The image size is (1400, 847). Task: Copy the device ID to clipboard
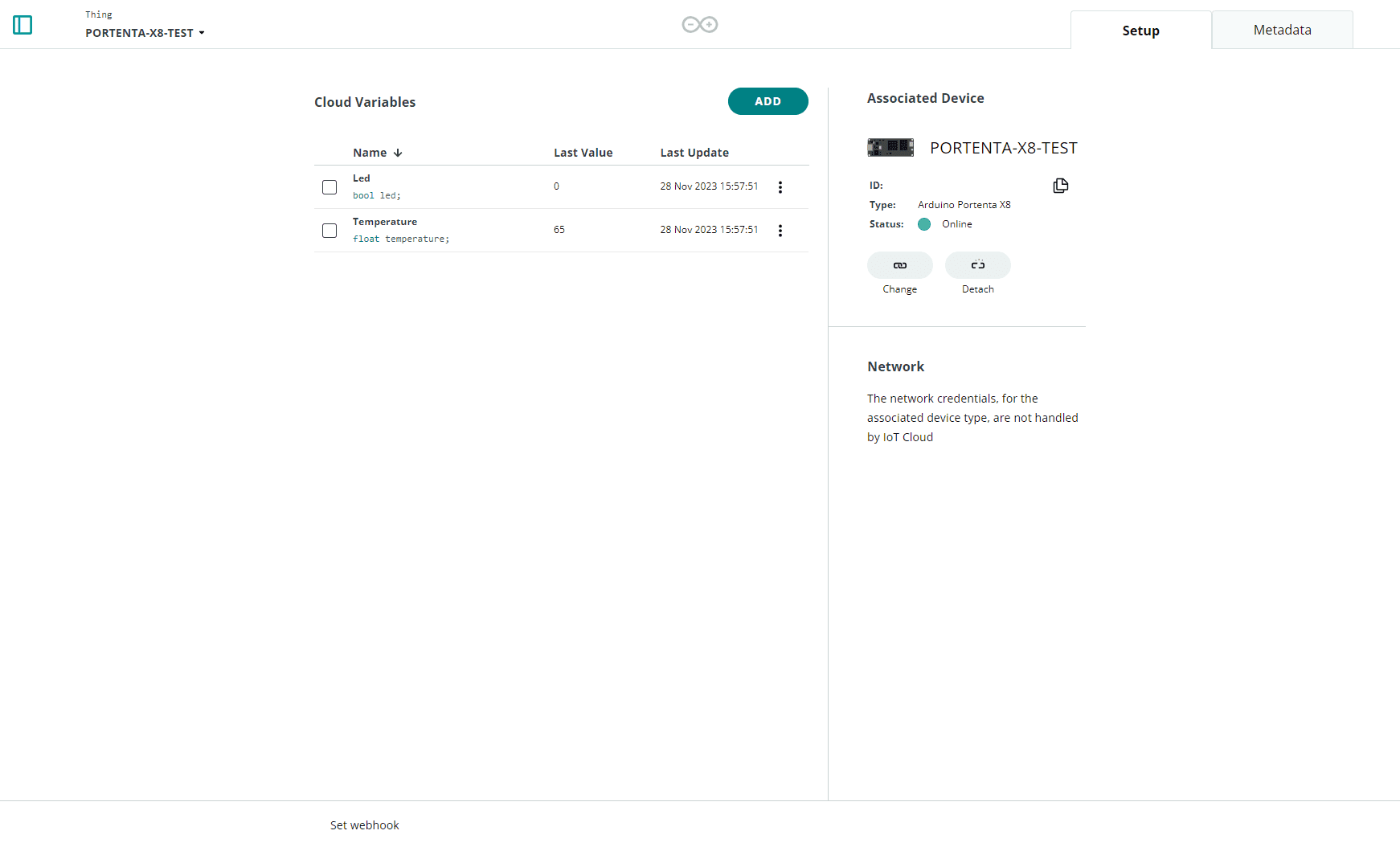click(x=1060, y=186)
